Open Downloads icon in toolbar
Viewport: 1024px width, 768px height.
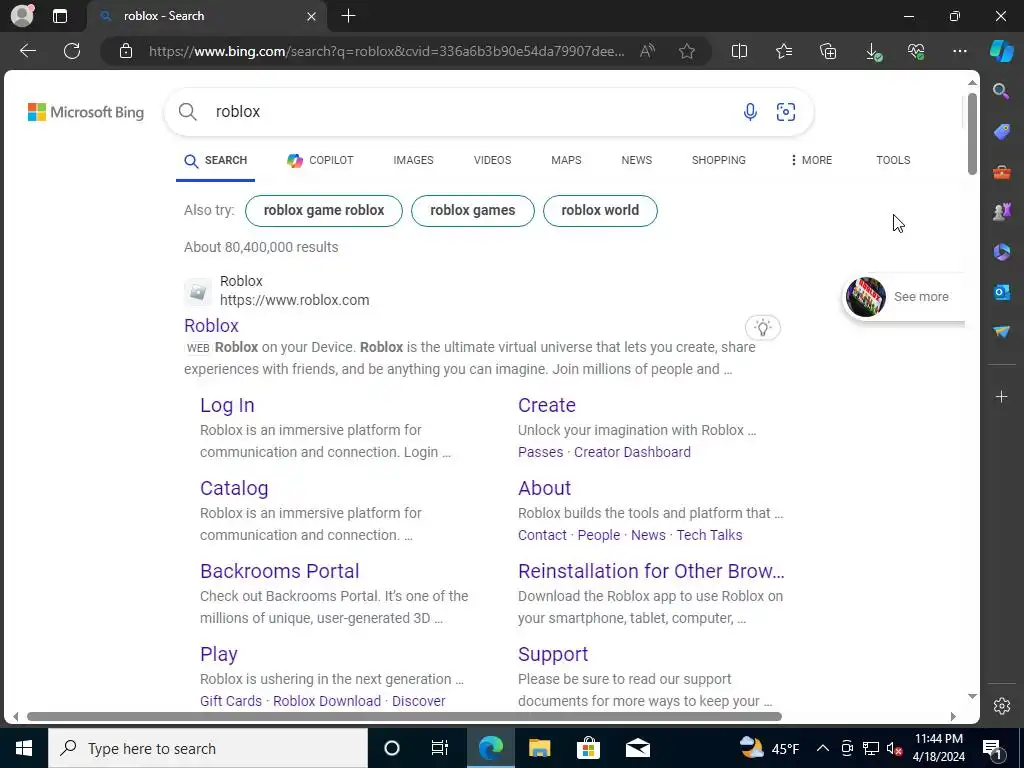(873, 52)
